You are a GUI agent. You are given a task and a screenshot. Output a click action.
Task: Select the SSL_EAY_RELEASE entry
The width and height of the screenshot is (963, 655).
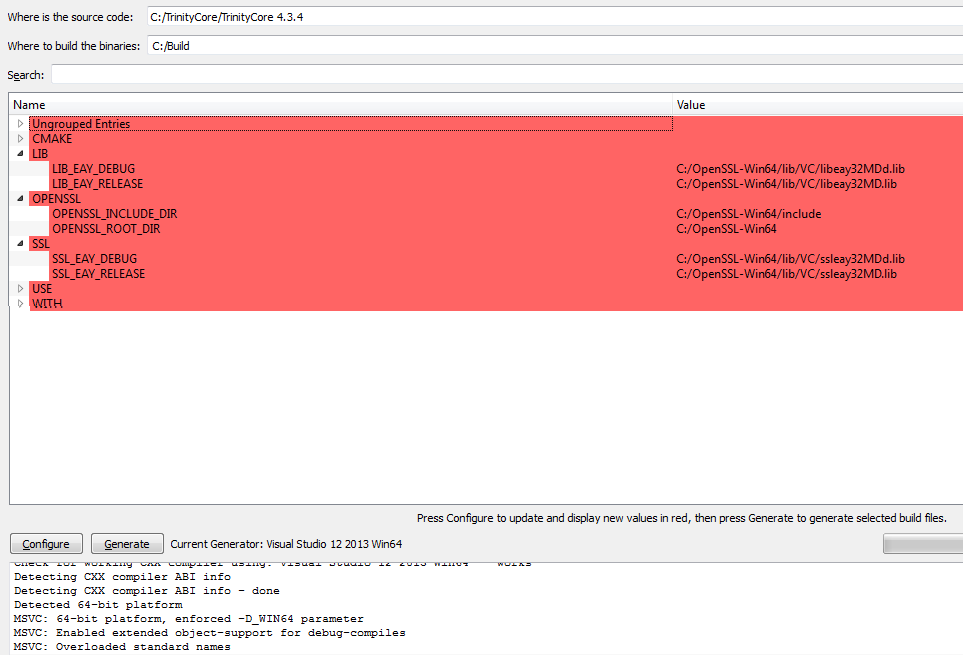pos(98,274)
